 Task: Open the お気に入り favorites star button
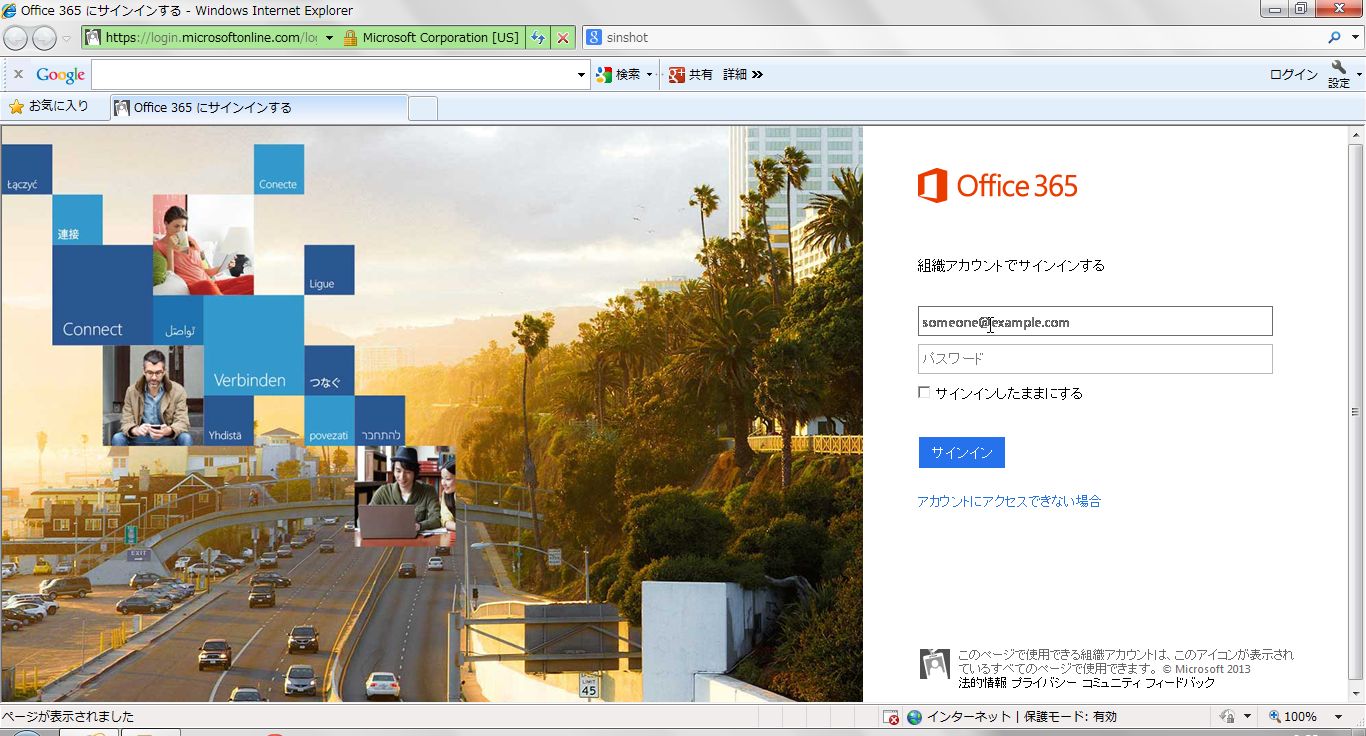click(x=48, y=106)
